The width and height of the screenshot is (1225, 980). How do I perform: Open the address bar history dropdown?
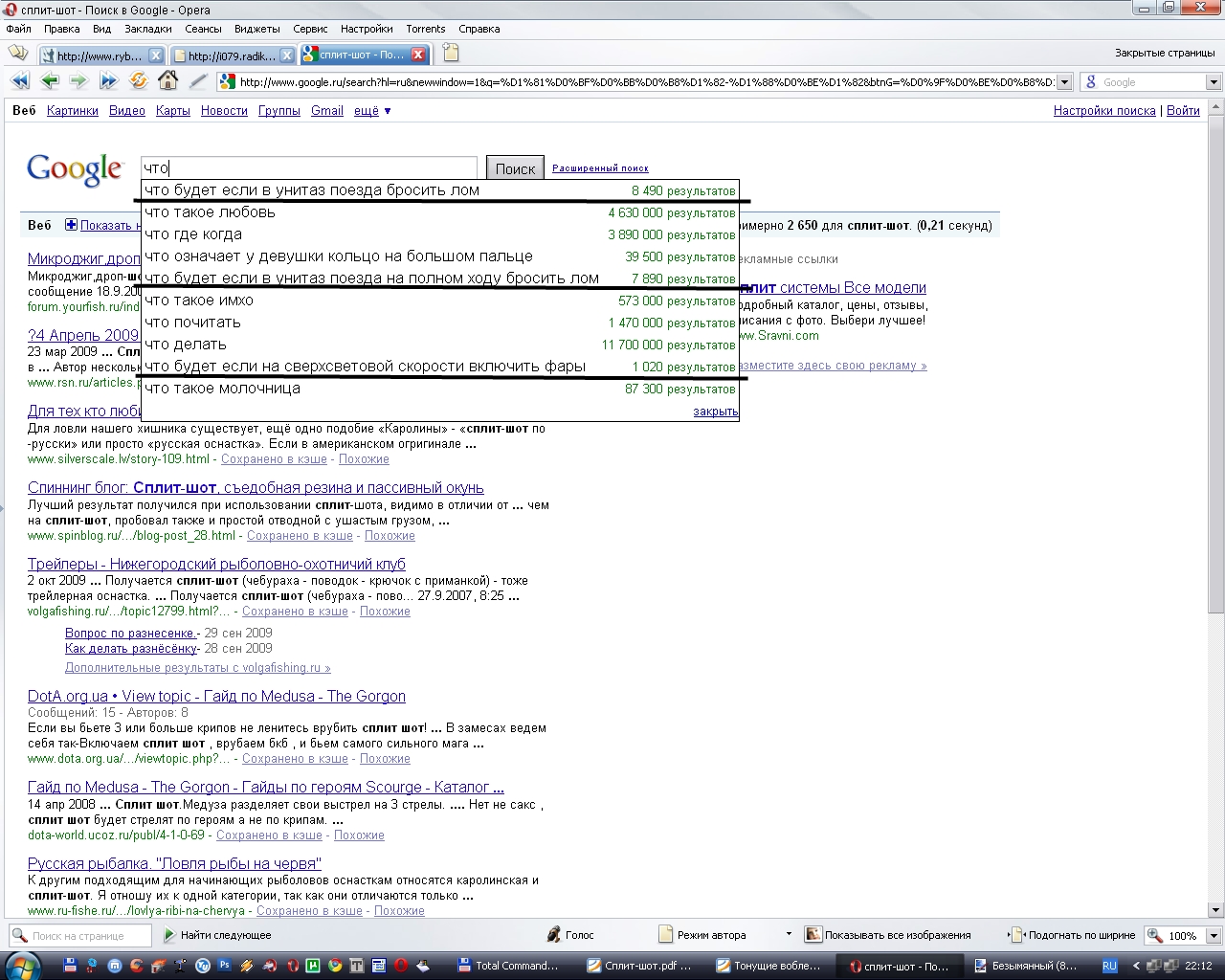pos(1063,82)
